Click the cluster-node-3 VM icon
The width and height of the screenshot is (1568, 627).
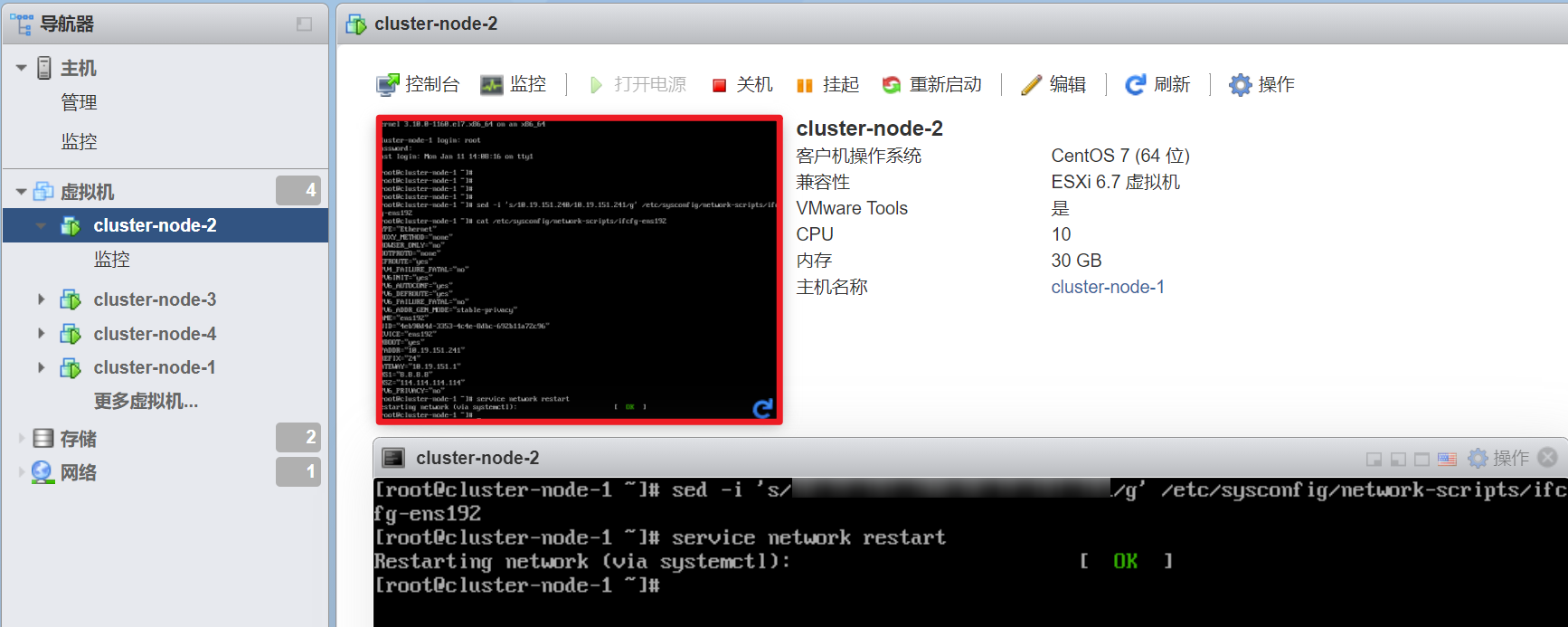pyautogui.click(x=71, y=299)
